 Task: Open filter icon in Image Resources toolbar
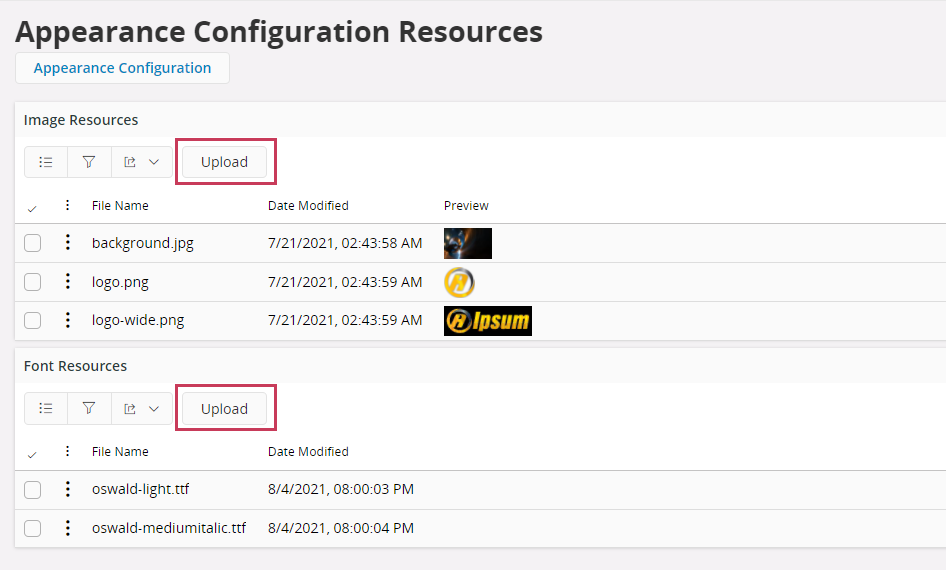tap(89, 162)
